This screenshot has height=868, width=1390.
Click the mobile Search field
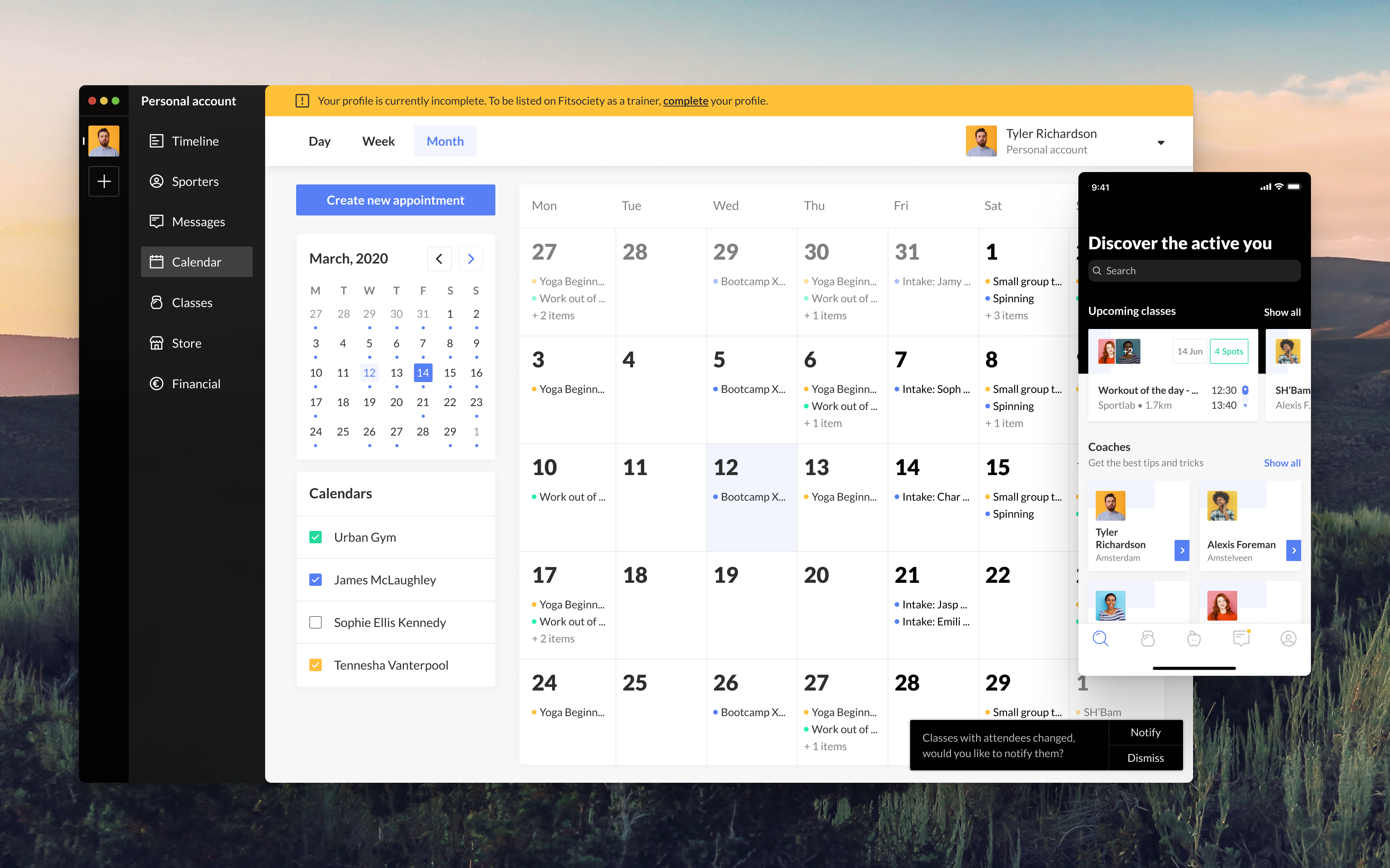pyautogui.click(x=1193, y=271)
